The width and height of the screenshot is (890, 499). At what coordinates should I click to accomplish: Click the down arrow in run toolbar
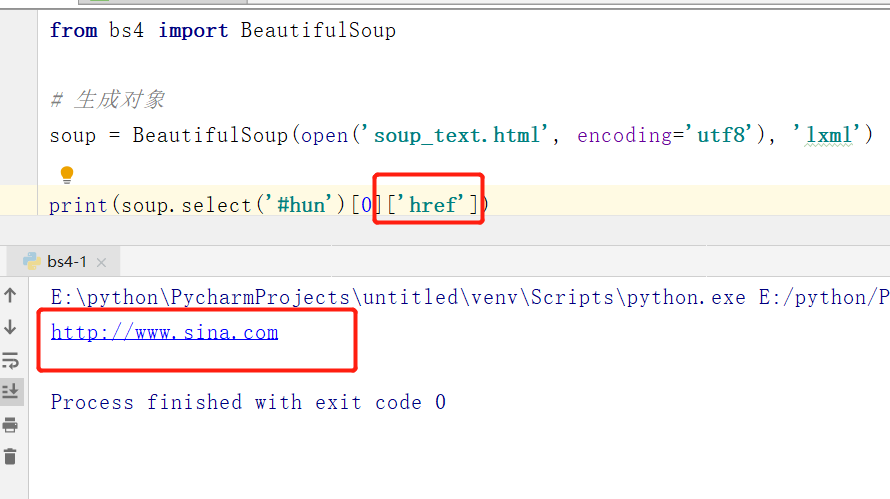(x=10, y=327)
